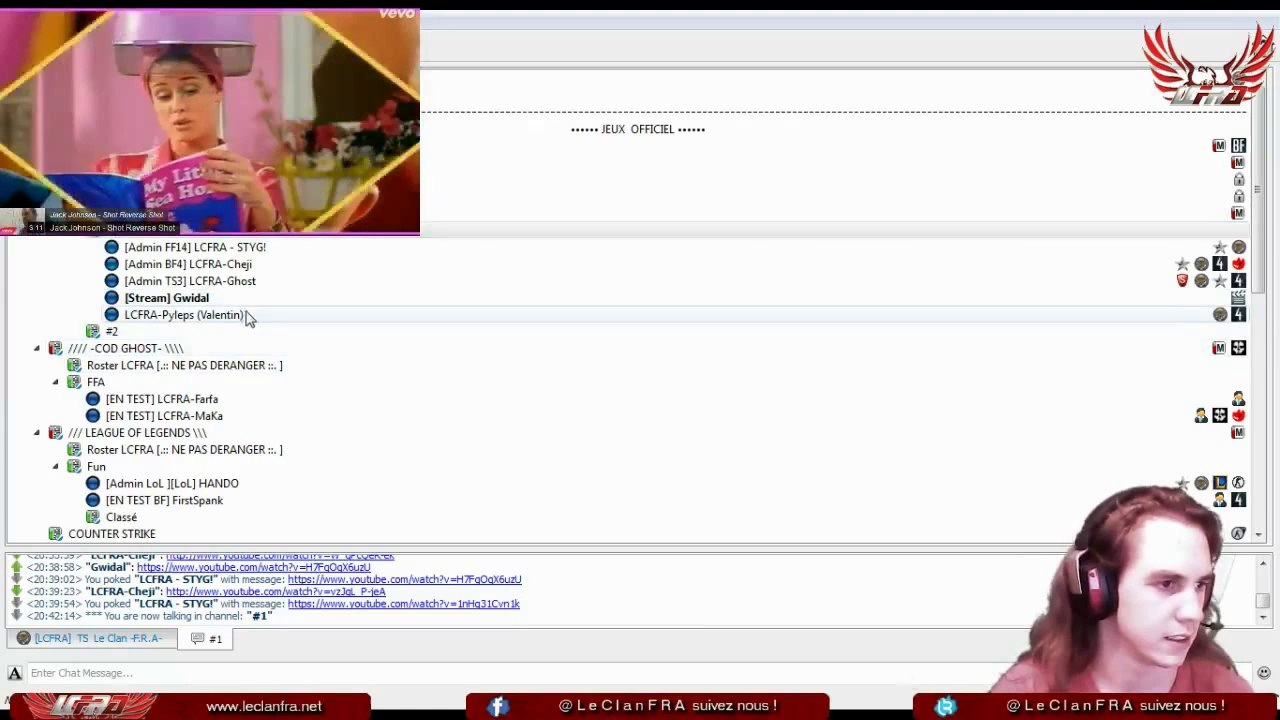1280x720 pixels.
Task: Click the www.leclanfra.net banner text
Action: pyautogui.click(x=264, y=706)
